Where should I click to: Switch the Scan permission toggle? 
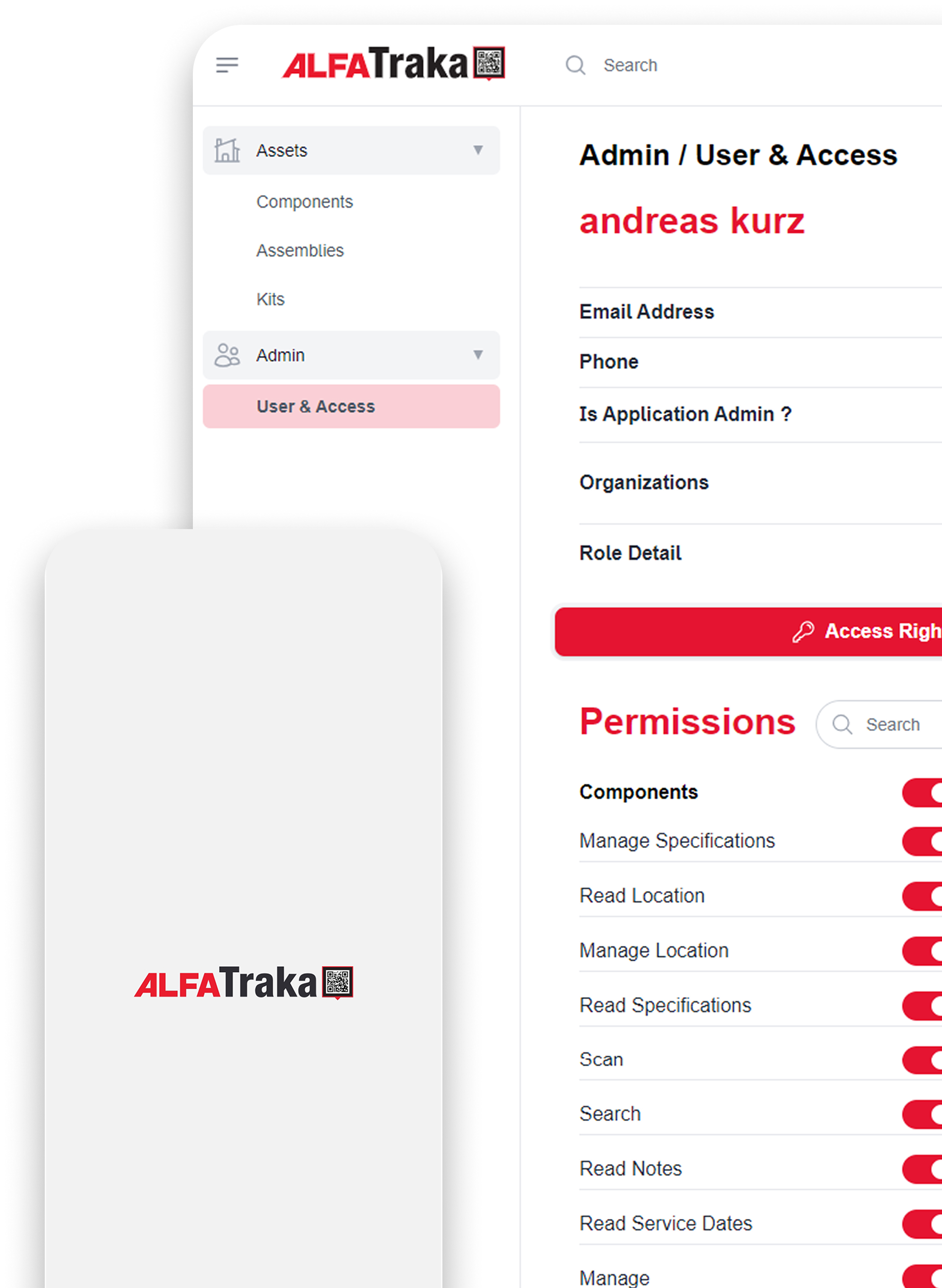tap(922, 1060)
